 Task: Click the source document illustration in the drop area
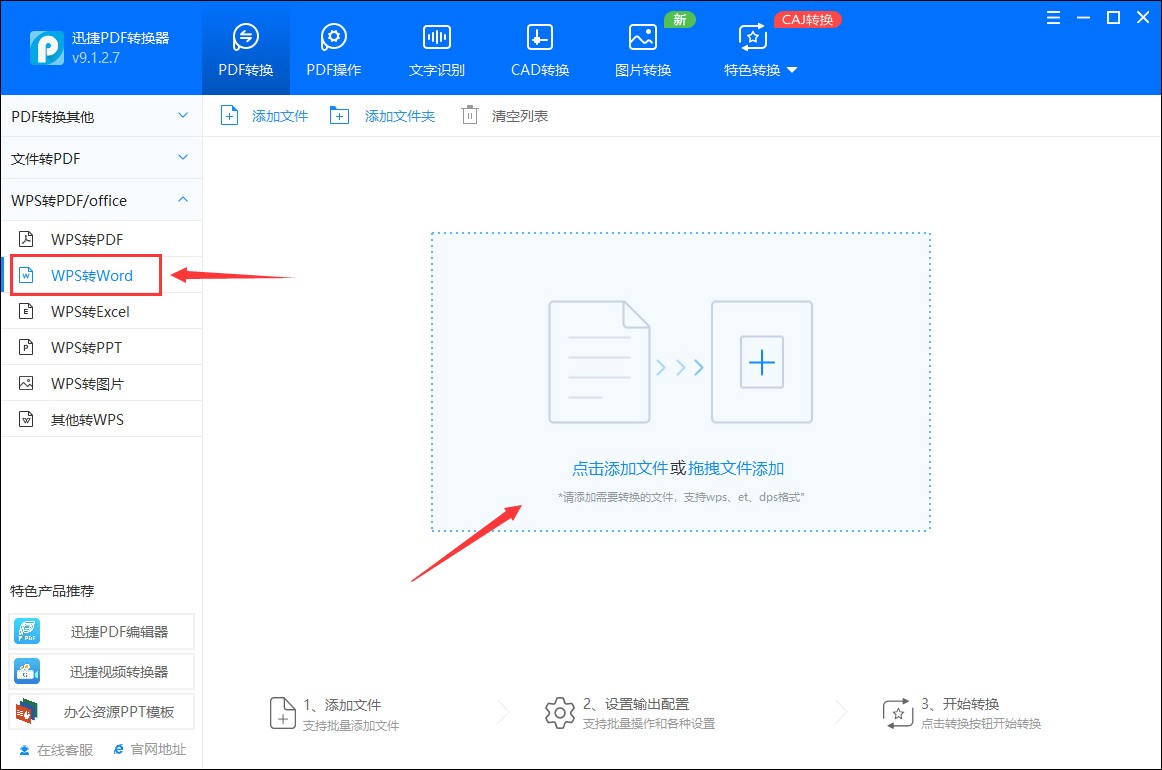pyautogui.click(x=599, y=362)
